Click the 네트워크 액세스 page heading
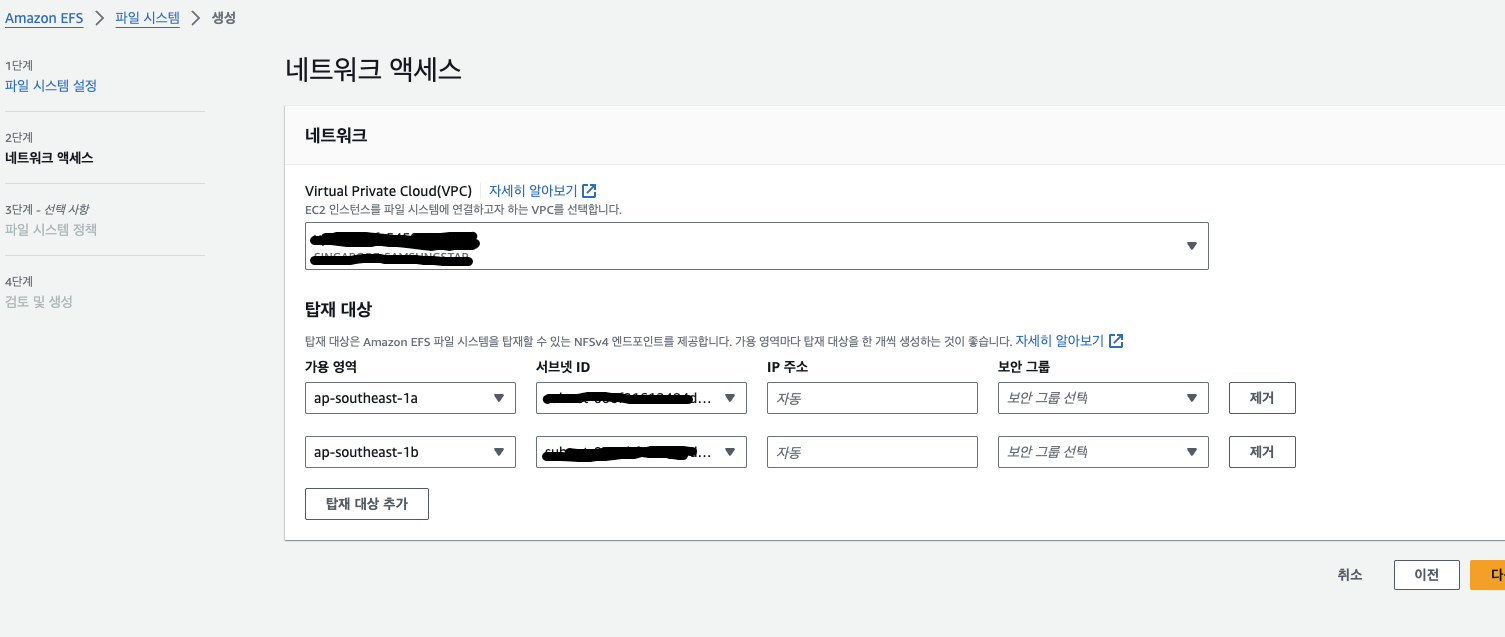 click(373, 69)
